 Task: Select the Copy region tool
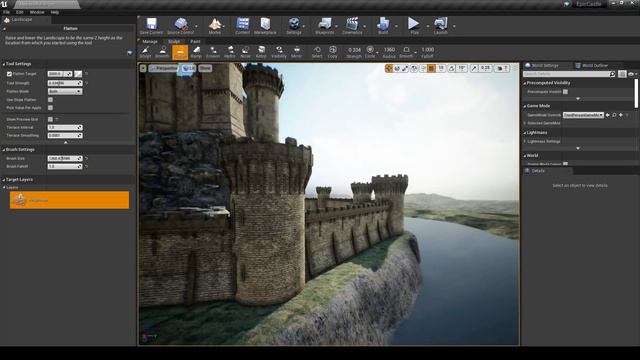coord(333,52)
